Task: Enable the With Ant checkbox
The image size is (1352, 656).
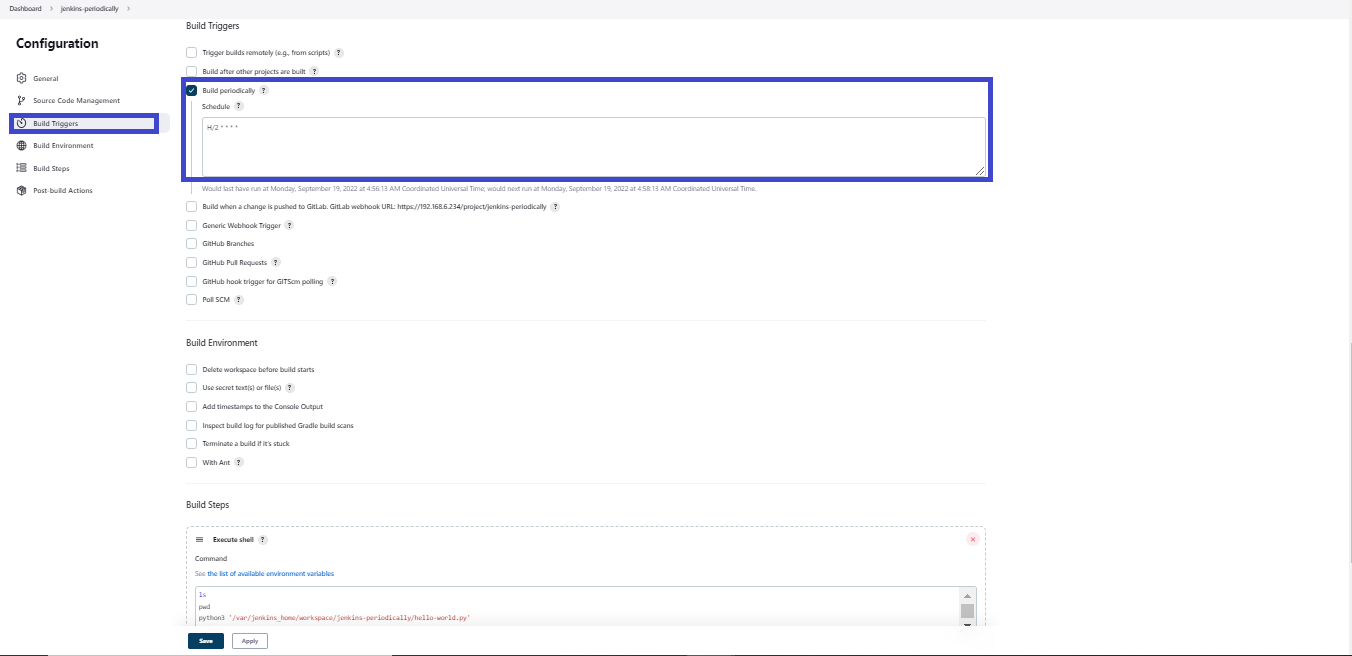Action: pyautogui.click(x=192, y=462)
